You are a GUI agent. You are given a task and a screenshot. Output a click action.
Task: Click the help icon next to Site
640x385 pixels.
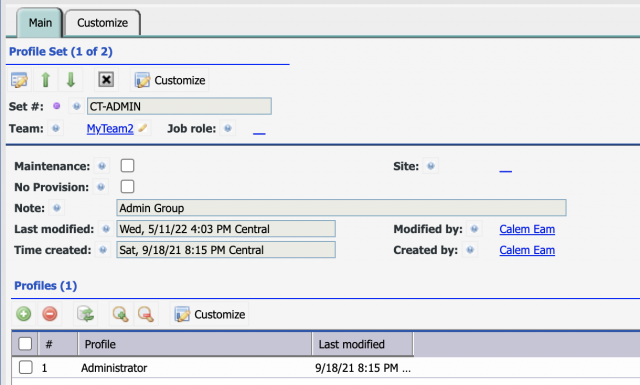click(x=431, y=166)
